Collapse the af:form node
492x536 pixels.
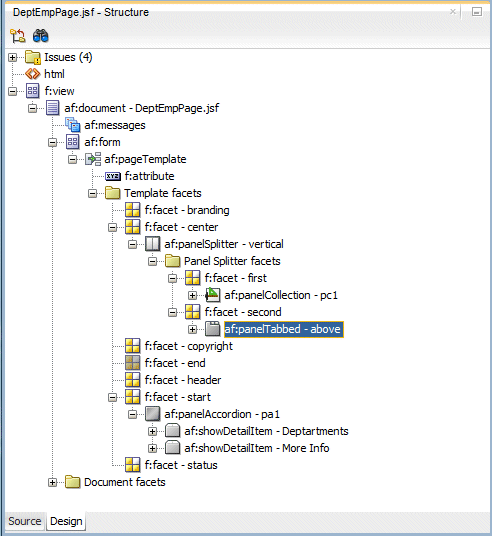click(52, 143)
